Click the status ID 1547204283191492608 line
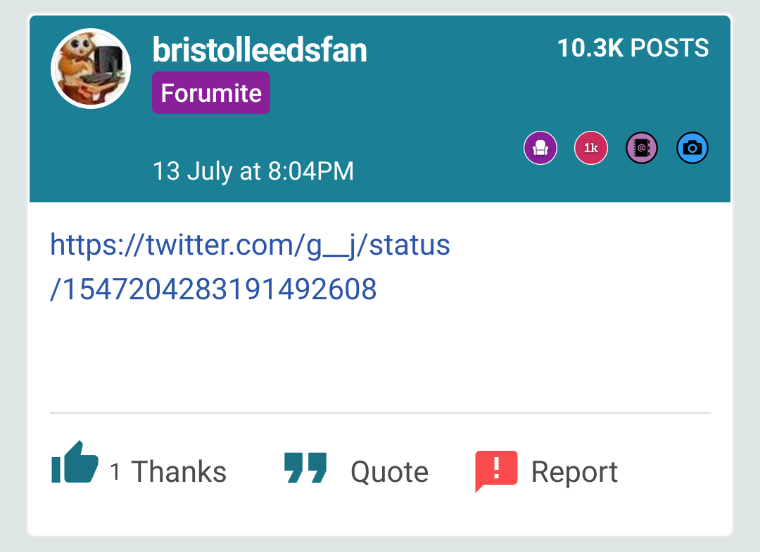The image size is (760, 552). pos(213,289)
